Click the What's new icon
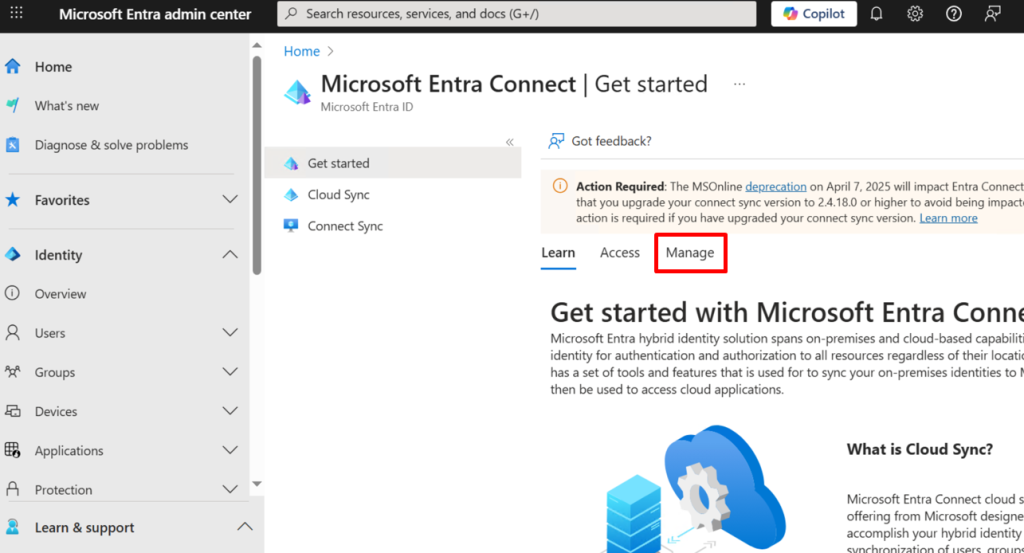 tap(13, 105)
